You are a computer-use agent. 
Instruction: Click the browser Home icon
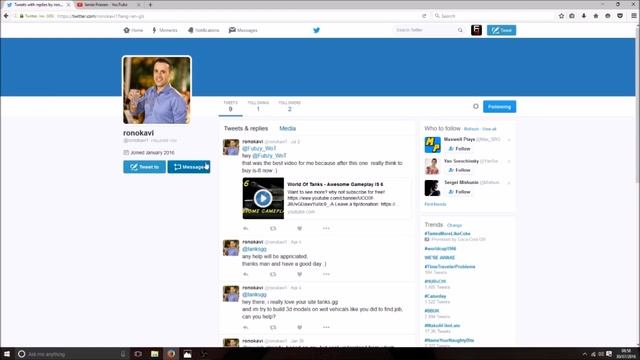(596, 16)
